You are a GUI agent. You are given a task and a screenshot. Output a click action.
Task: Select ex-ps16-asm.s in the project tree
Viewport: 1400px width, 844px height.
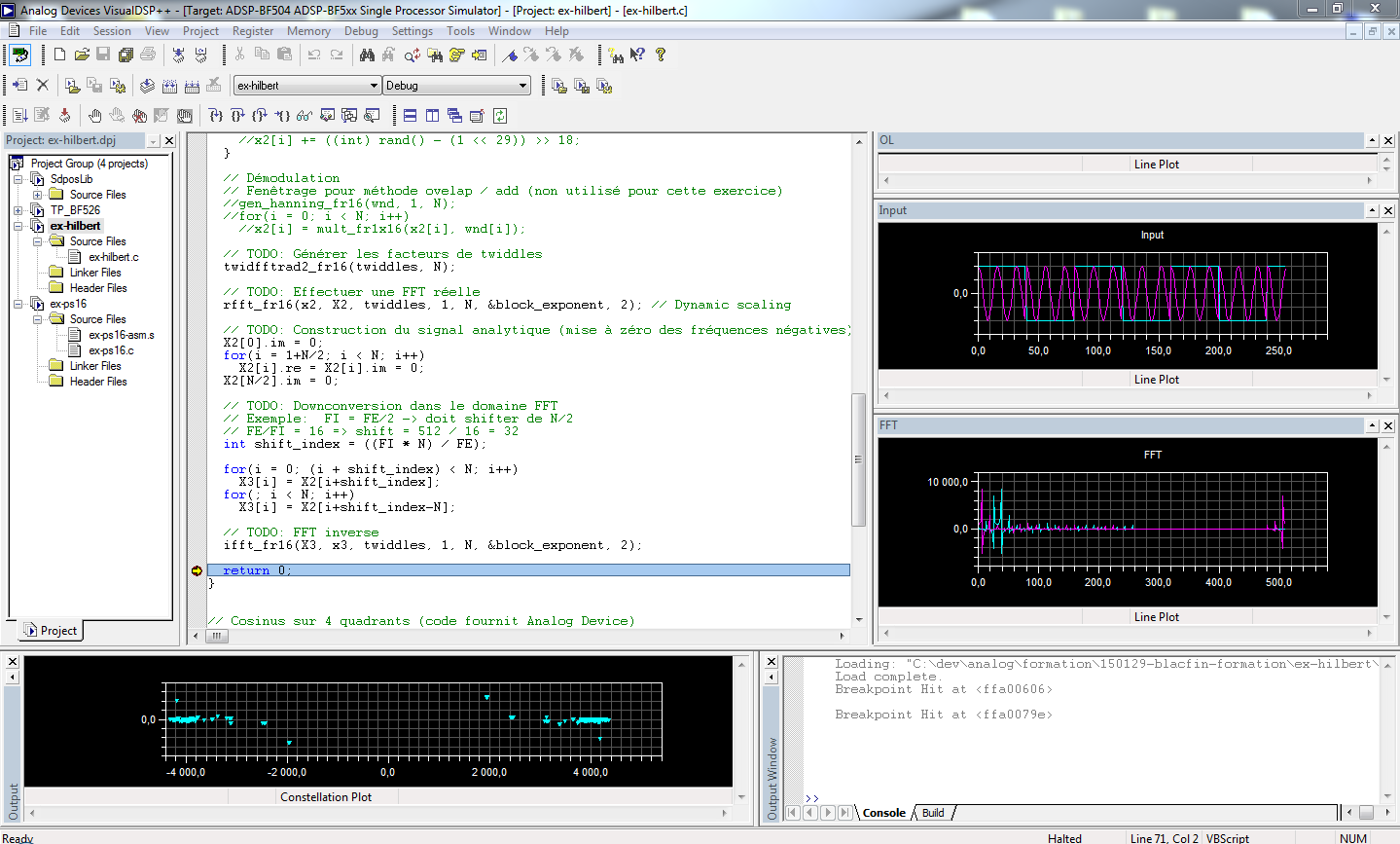click(x=121, y=335)
